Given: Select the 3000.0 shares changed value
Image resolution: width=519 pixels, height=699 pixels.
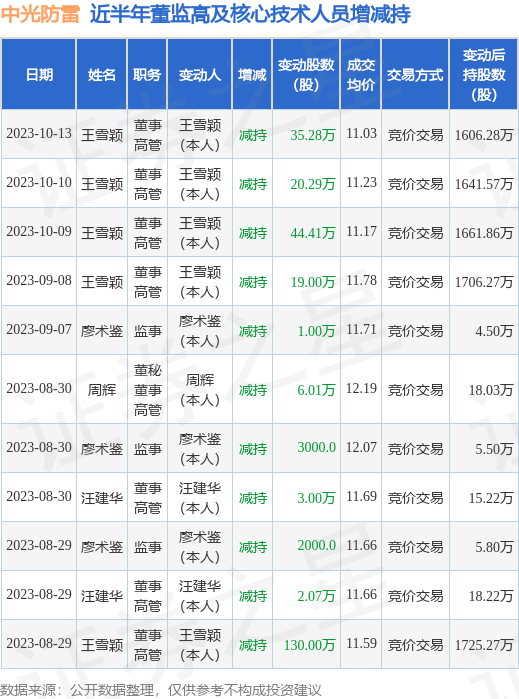Looking at the screenshot, I should (x=317, y=448).
